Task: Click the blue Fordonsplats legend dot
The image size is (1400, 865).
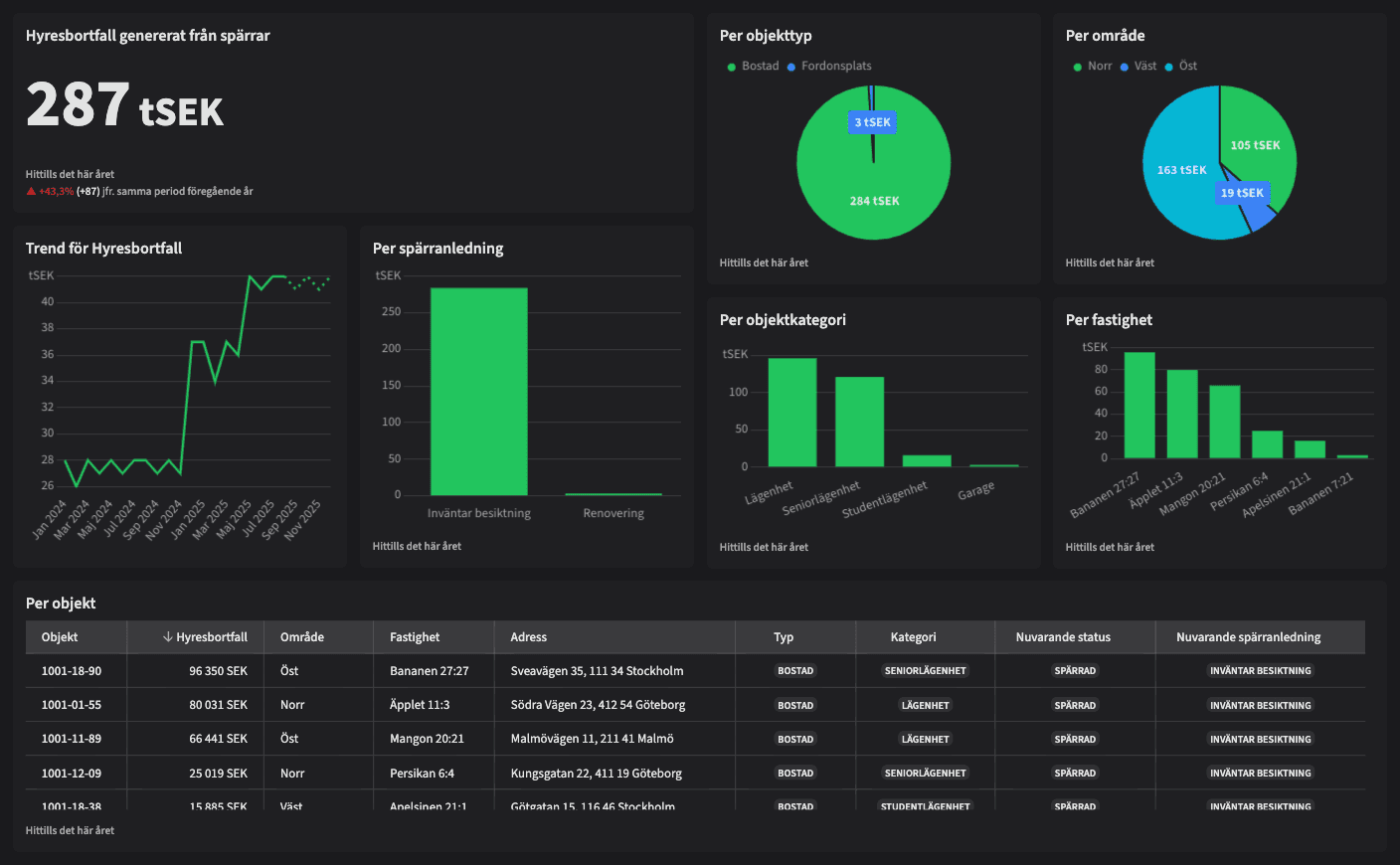Action: pyautogui.click(x=791, y=67)
